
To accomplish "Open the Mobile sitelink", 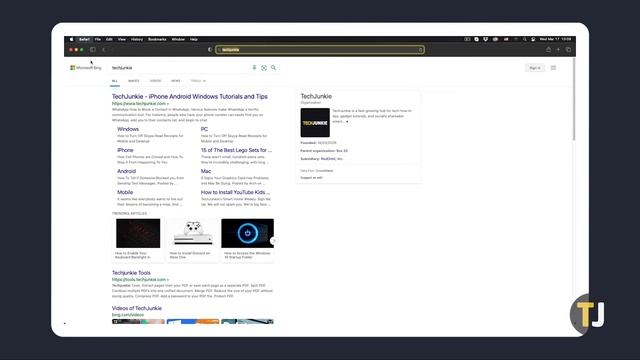I will point(125,192).
